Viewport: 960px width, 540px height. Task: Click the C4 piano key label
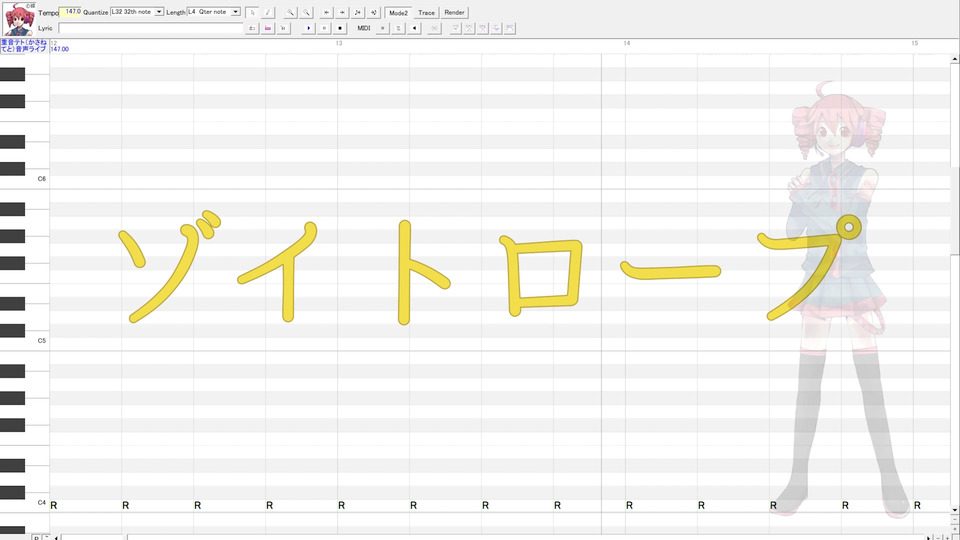(42, 502)
